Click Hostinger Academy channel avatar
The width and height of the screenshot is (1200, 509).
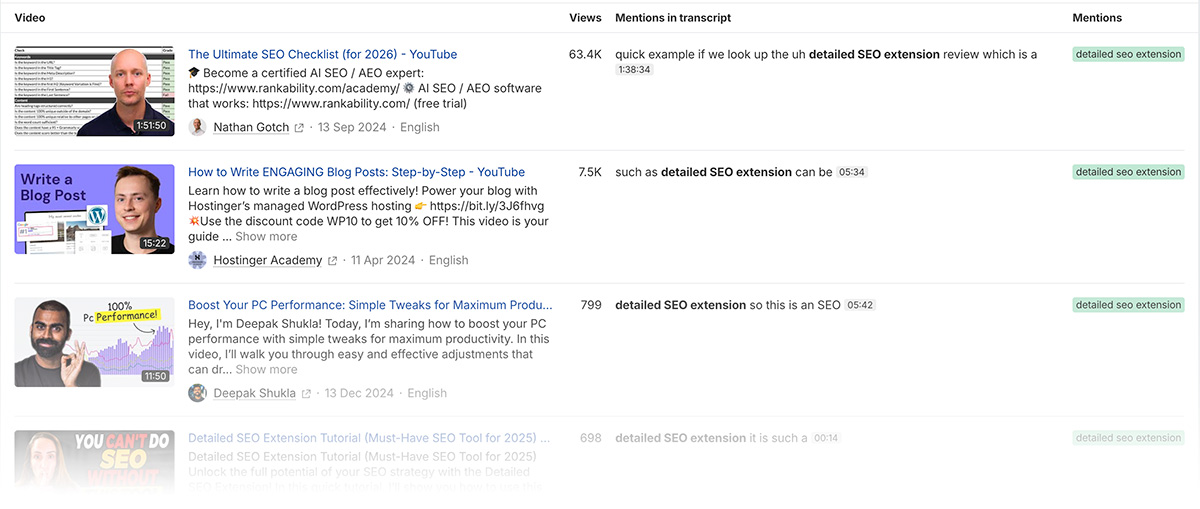198,260
